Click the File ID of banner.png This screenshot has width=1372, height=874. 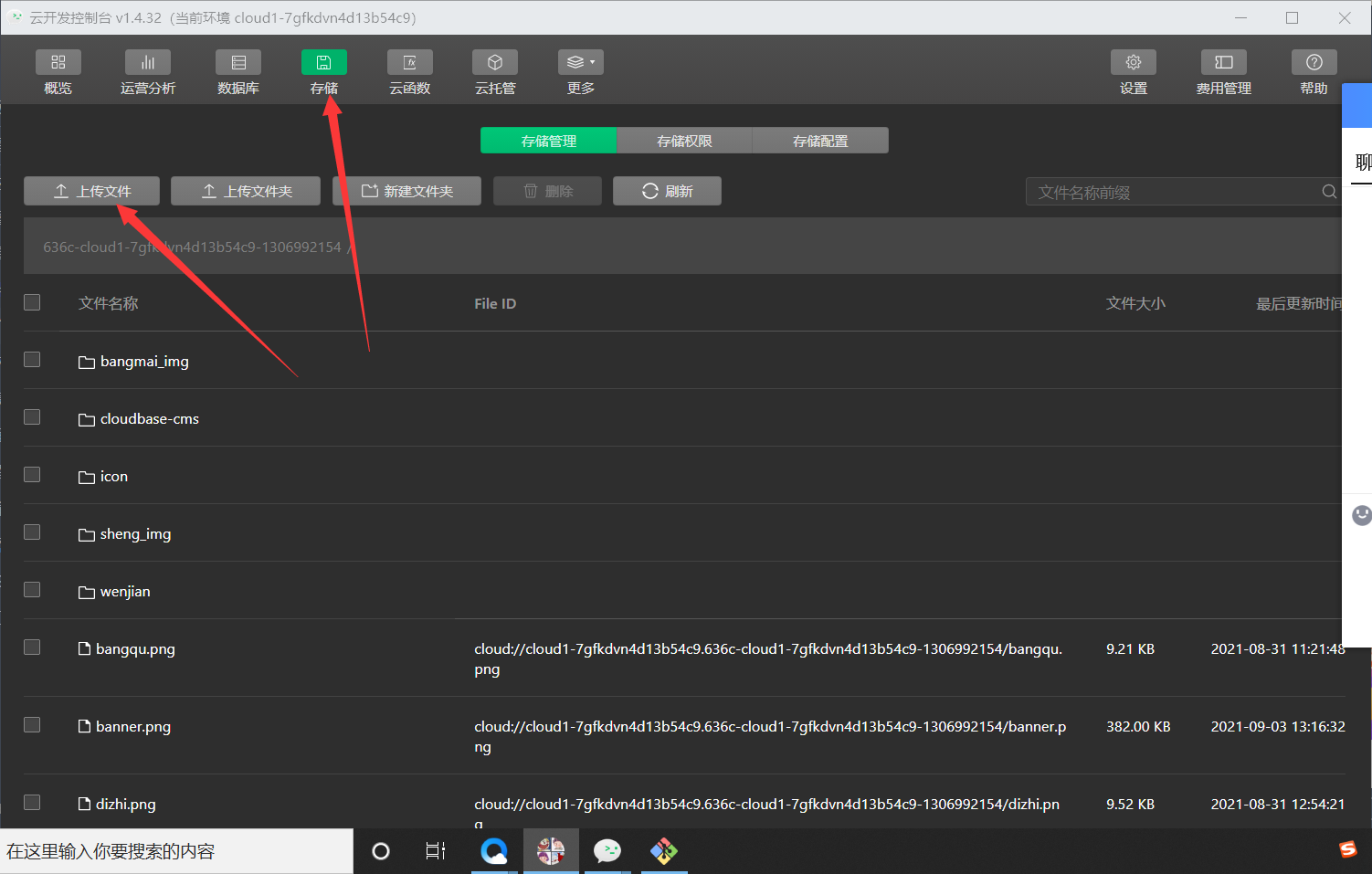(x=770, y=736)
